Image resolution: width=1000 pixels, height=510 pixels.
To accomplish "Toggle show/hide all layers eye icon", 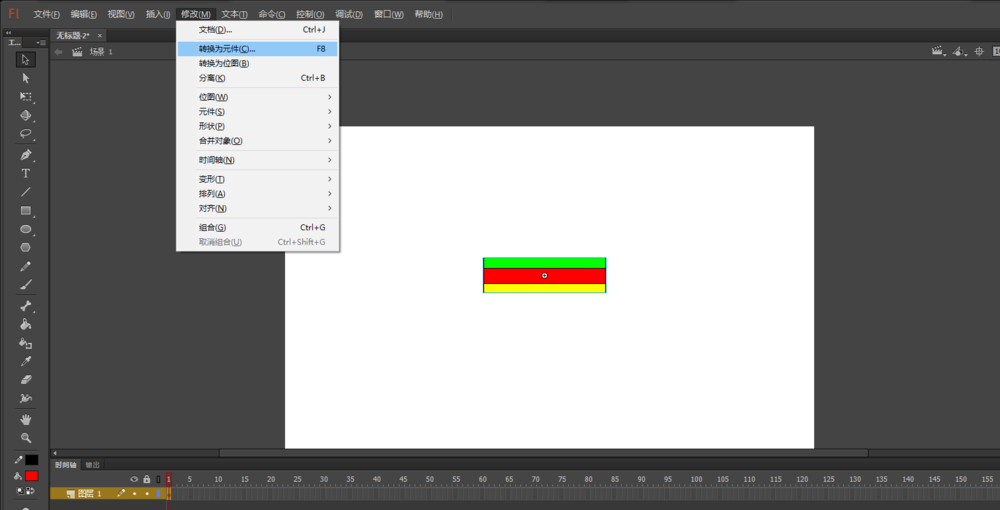I will [x=134, y=479].
